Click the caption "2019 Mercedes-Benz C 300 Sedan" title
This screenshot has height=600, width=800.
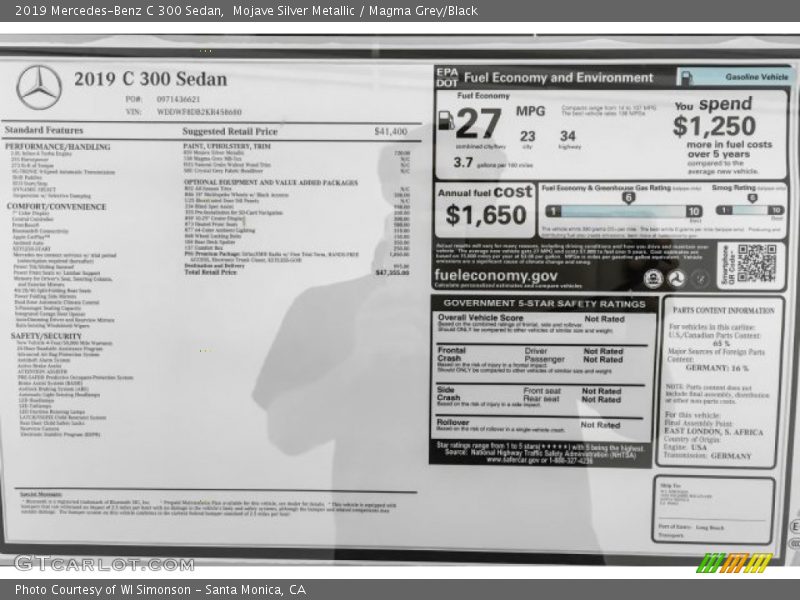(119, 11)
